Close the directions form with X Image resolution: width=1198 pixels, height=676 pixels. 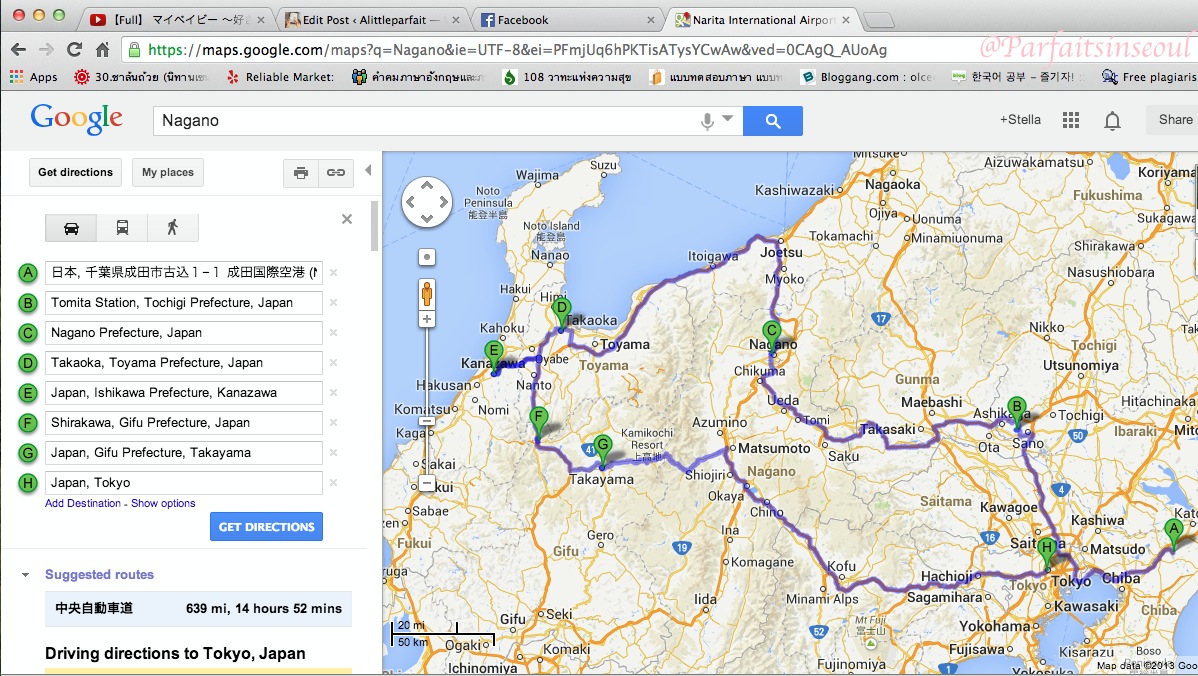coord(347,219)
